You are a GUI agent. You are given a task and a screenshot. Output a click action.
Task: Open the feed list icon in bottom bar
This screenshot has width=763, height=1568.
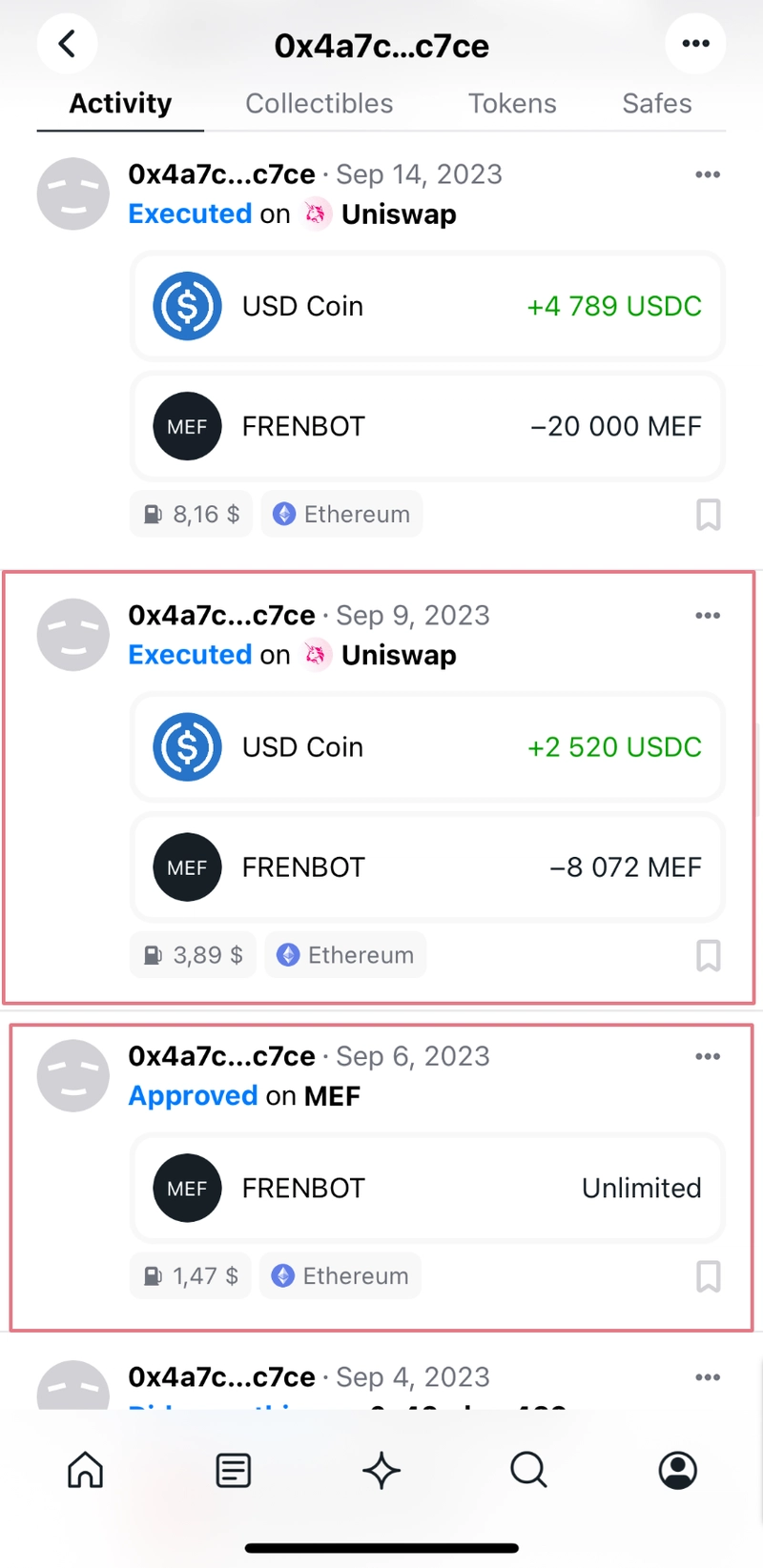click(233, 1470)
